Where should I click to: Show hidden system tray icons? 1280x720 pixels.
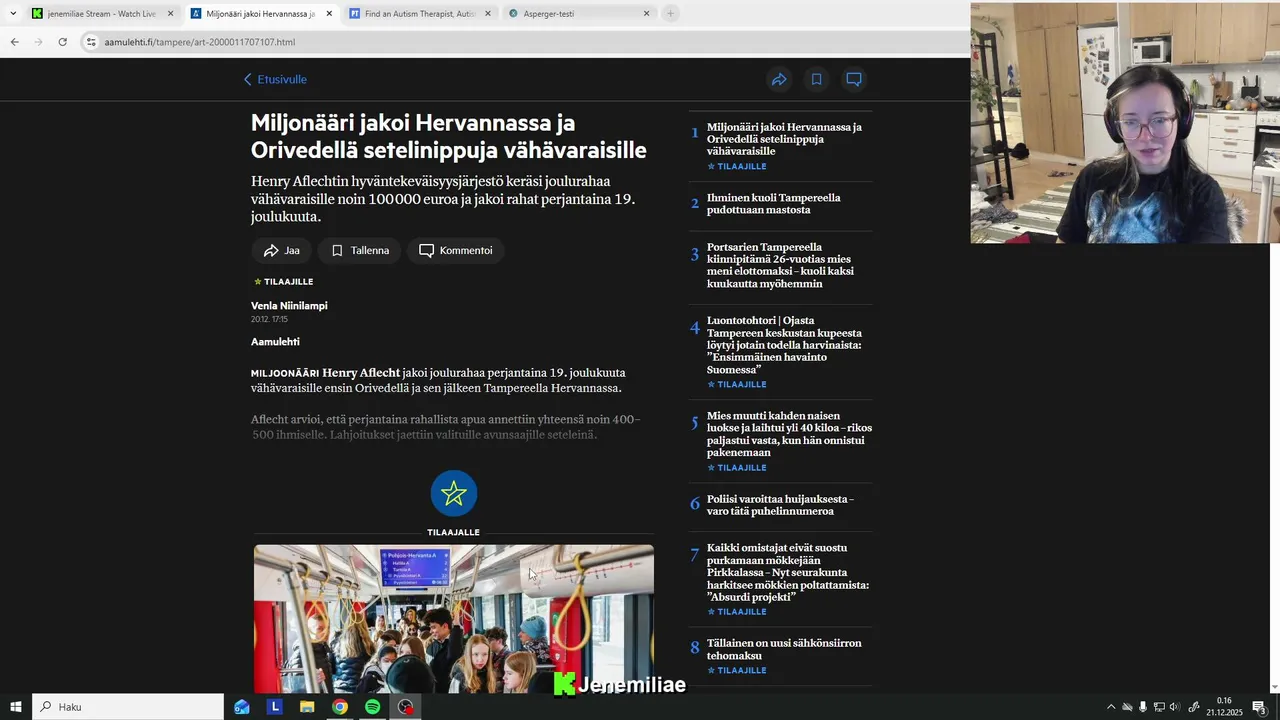click(x=1111, y=707)
